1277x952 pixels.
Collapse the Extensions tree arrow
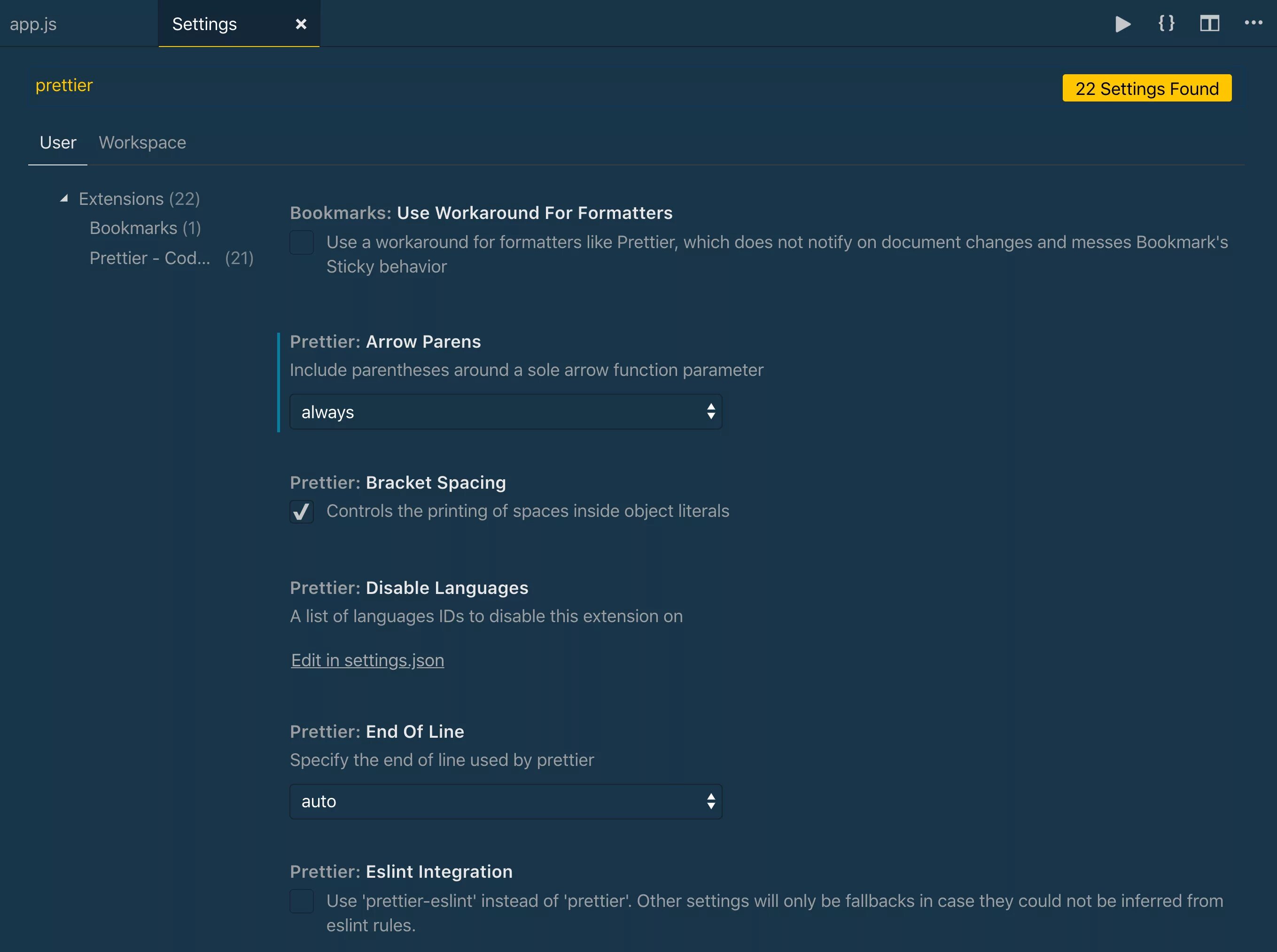point(64,199)
